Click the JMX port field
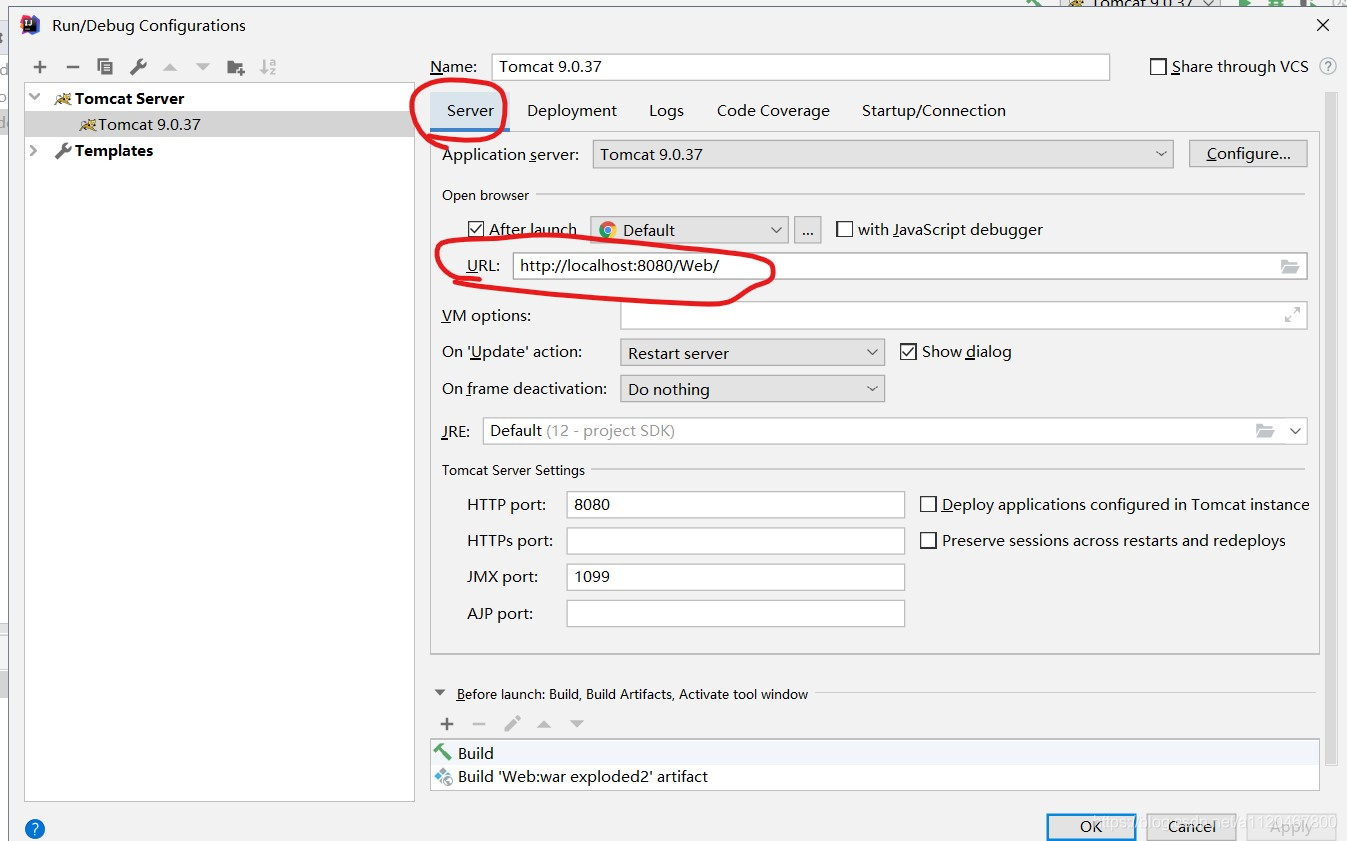The image size is (1347, 841). coord(735,577)
